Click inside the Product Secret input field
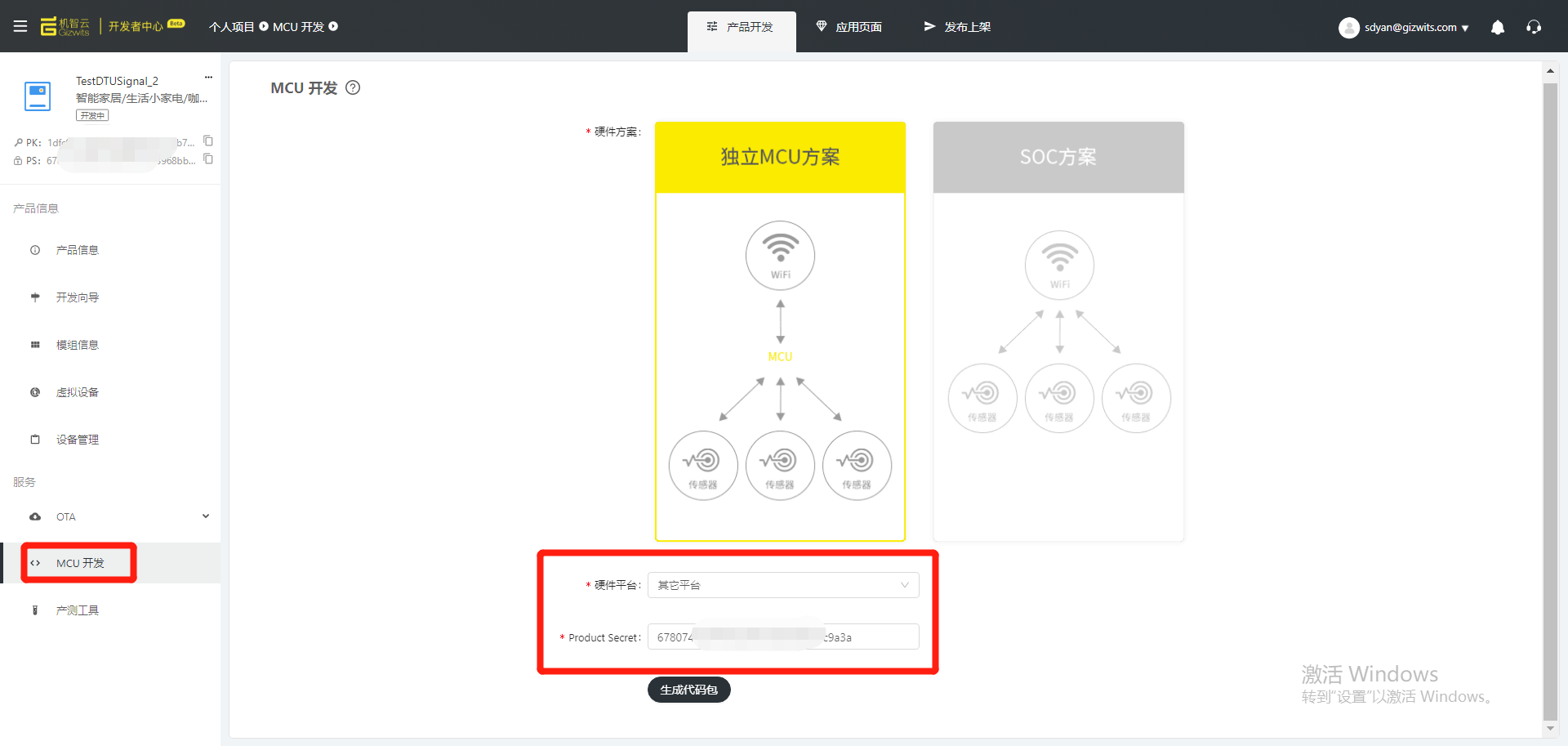This screenshot has width=1568, height=746. 782,636
